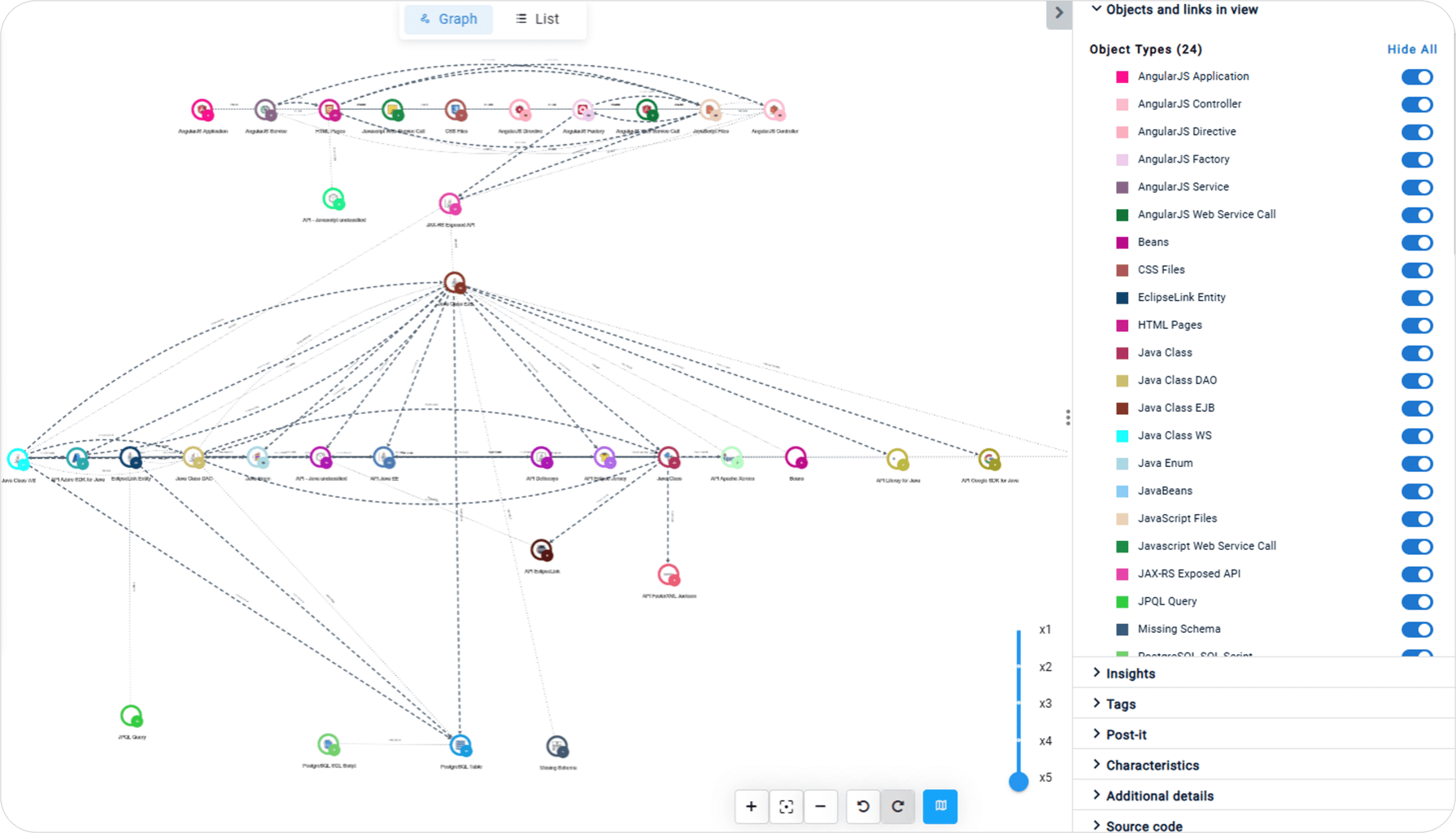Click the AngularJS Application node
Viewport: 1456px width, 833px height.
tap(202, 110)
